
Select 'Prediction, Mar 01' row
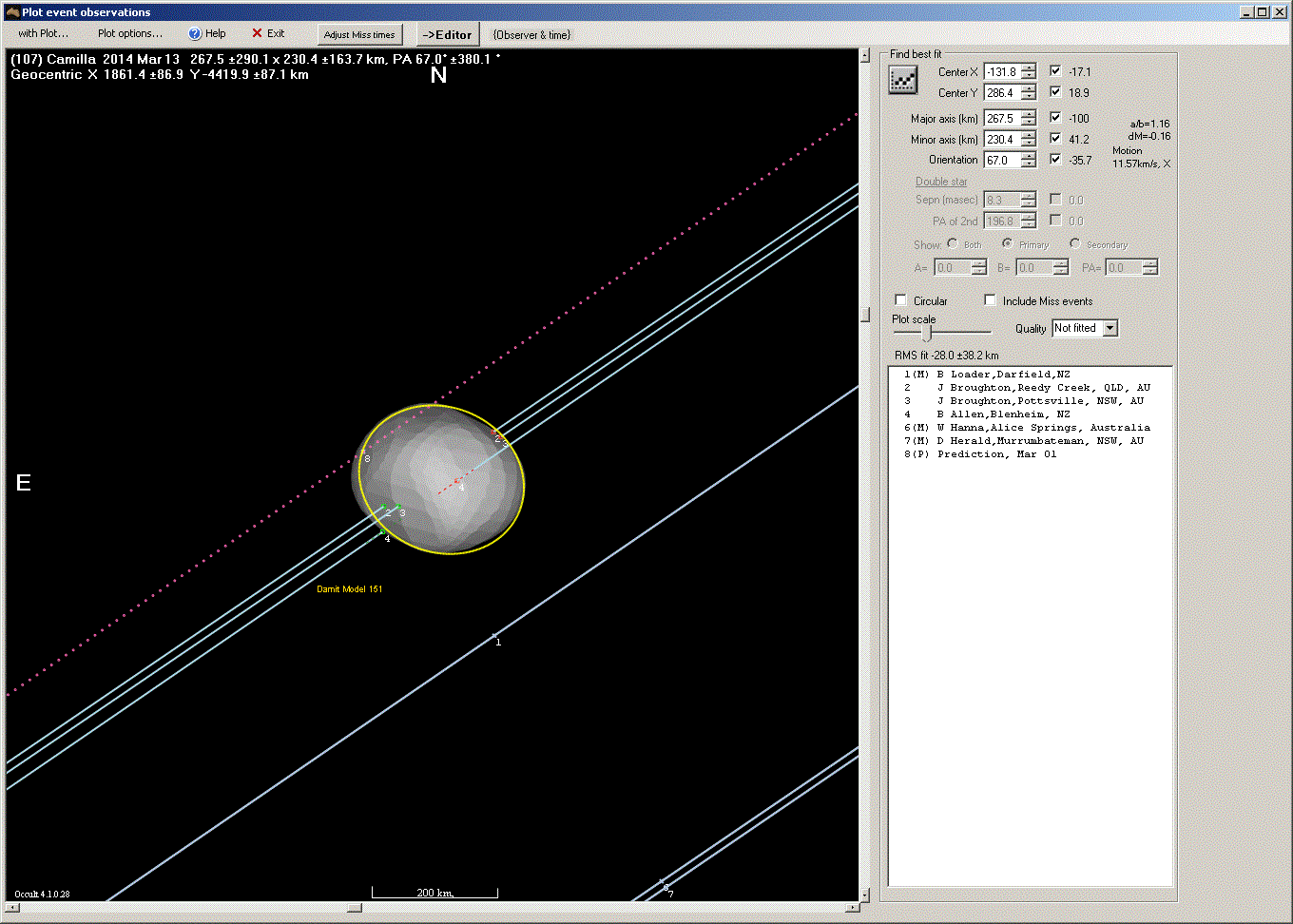pyautogui.click(x=1031, y=454)
